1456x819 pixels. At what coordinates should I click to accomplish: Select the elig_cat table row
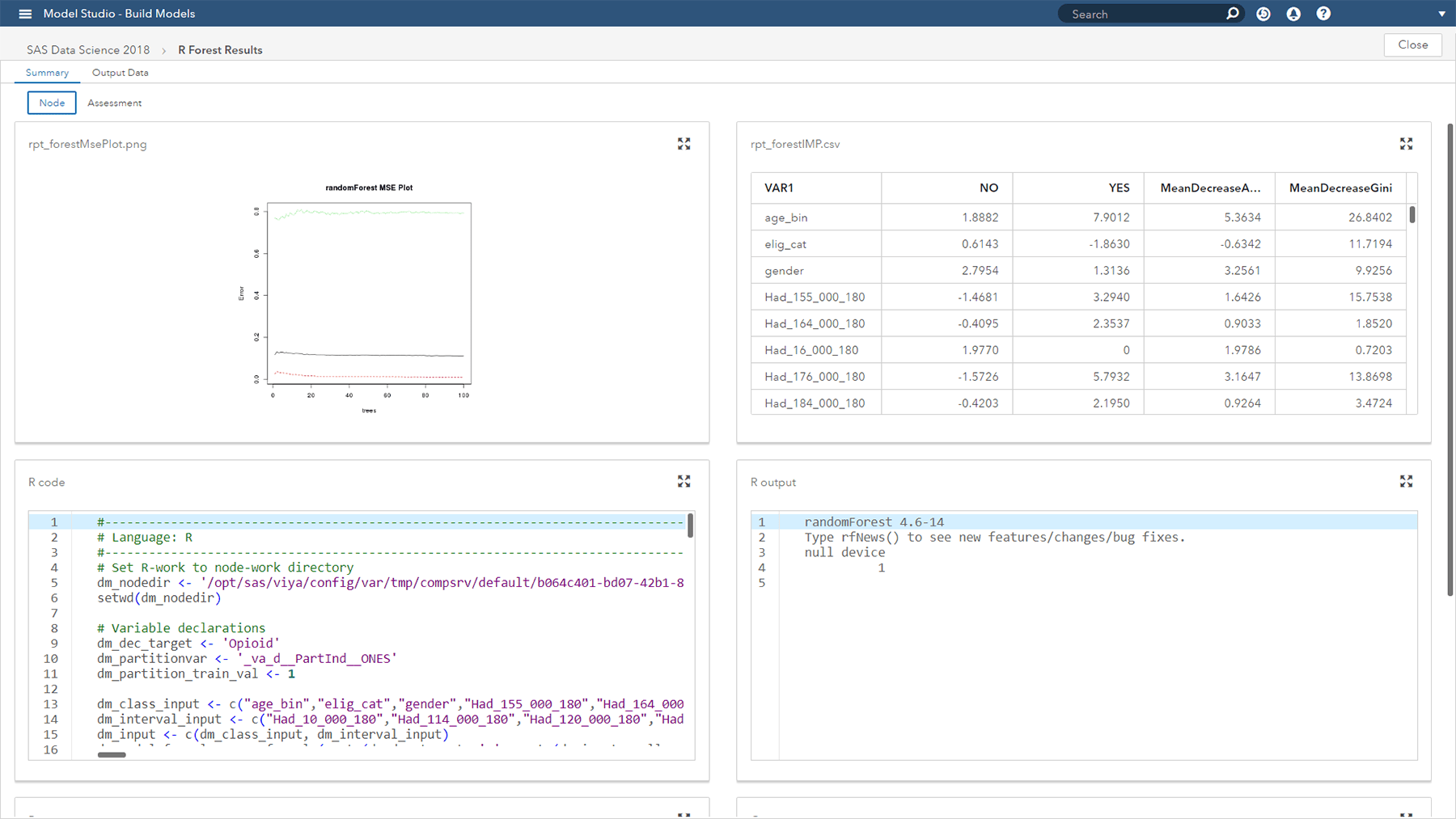pos(1078,243)
